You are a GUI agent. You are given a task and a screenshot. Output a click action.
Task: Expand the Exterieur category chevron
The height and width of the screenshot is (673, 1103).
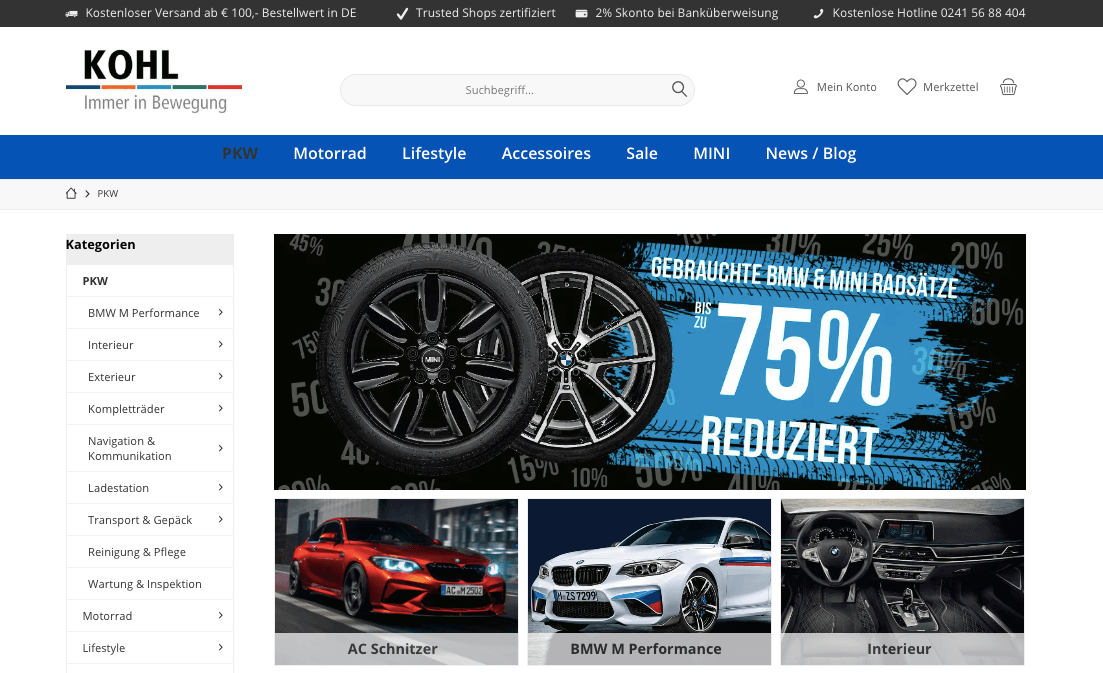[220, 376]
